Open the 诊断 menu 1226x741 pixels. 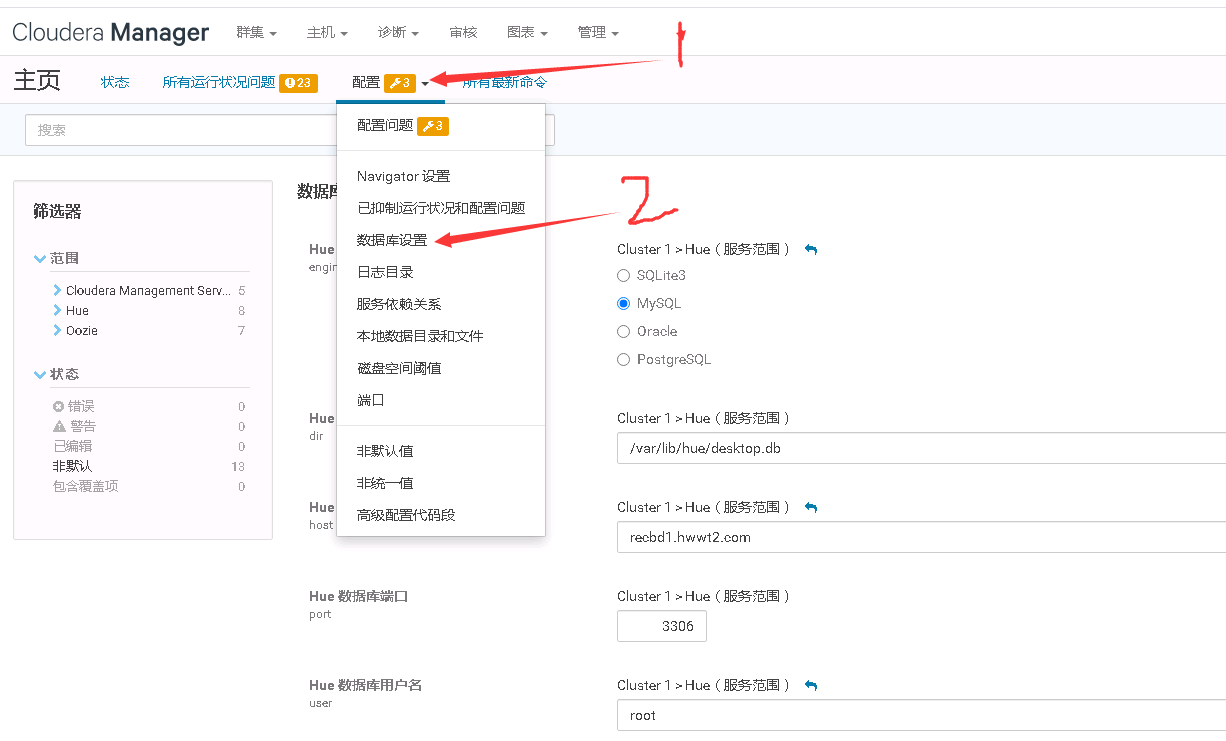click(x=398, y=33)
